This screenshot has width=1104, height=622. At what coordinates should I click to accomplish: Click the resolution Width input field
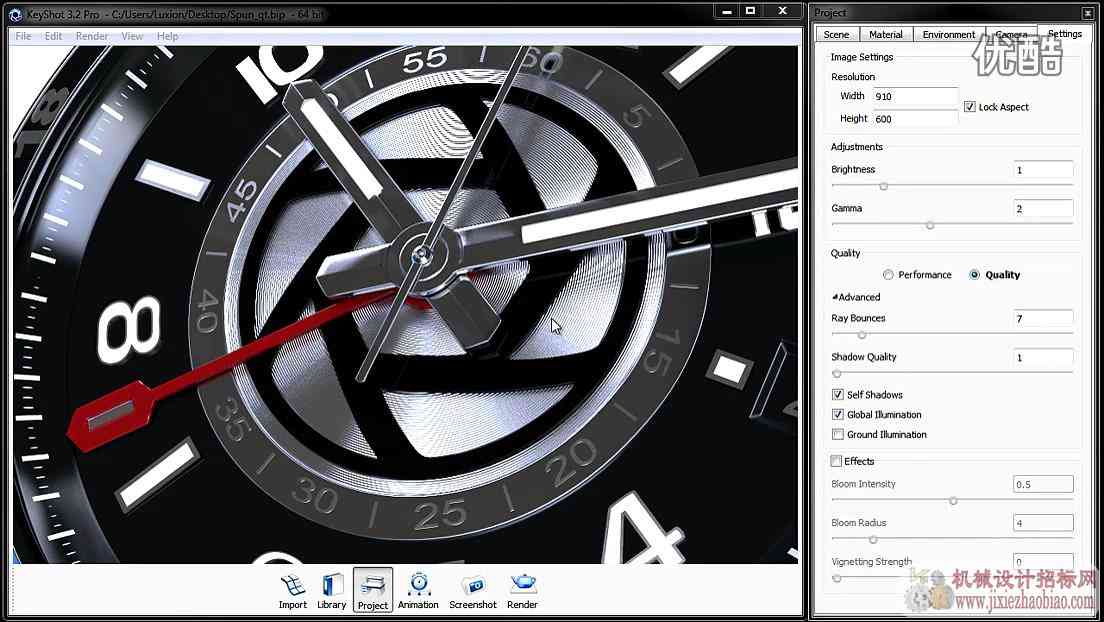(915, 96)
